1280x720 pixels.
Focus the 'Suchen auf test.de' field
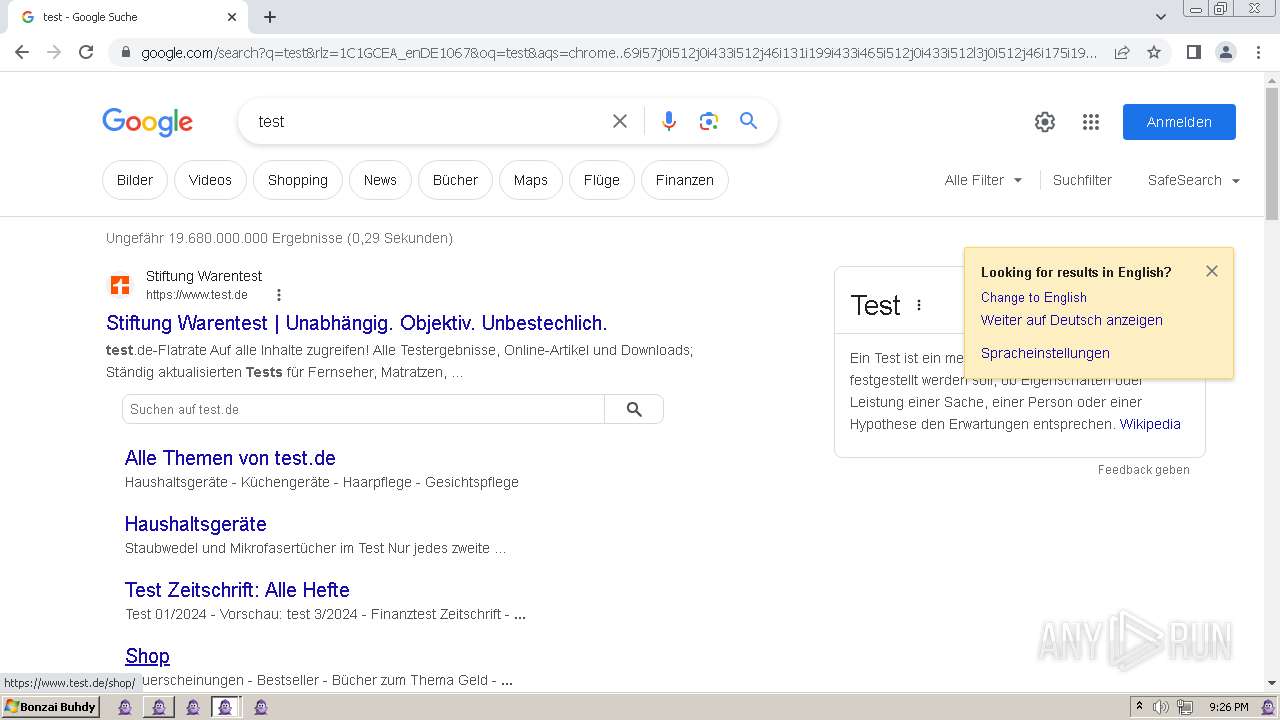[363, 409]
